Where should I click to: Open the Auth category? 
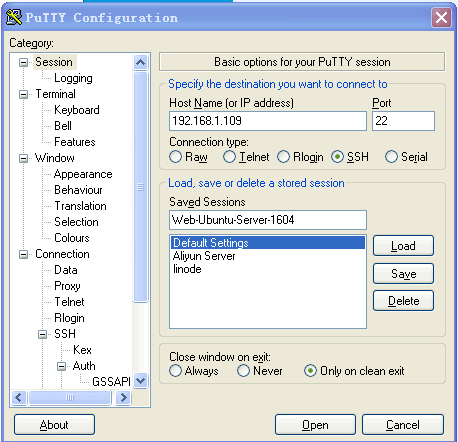tap(84, 366)
